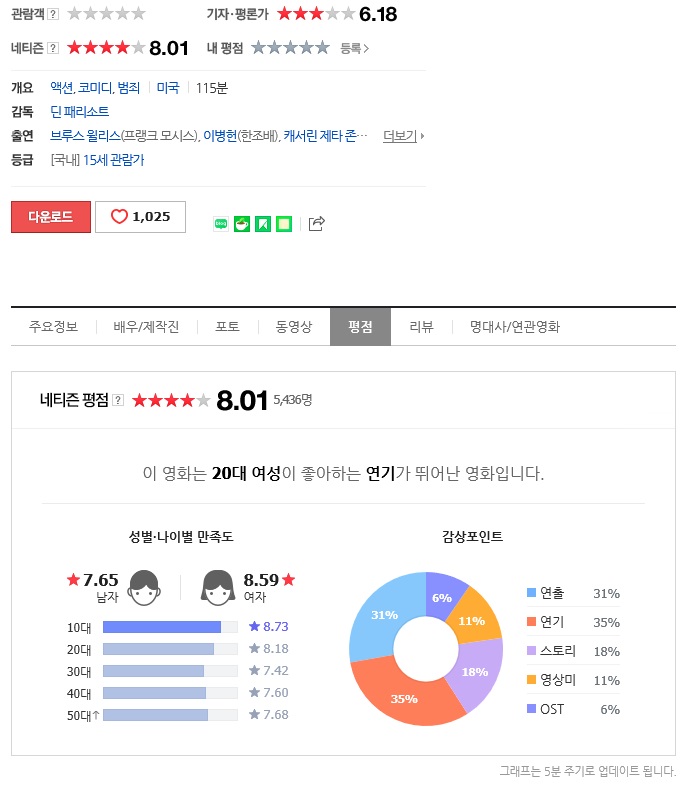The width and height of the screenshot is (689, 791).
Task: Set my rating using 내 평점 stars
Action: (x=291, y=48)
